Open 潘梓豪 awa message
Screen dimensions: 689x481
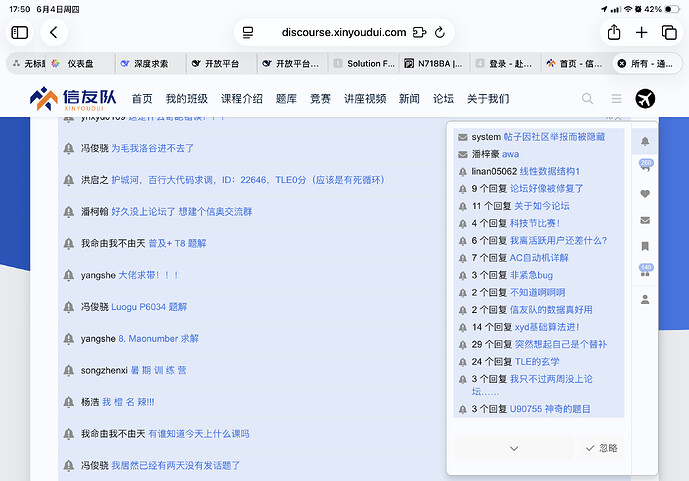click(x=539, y=154)
